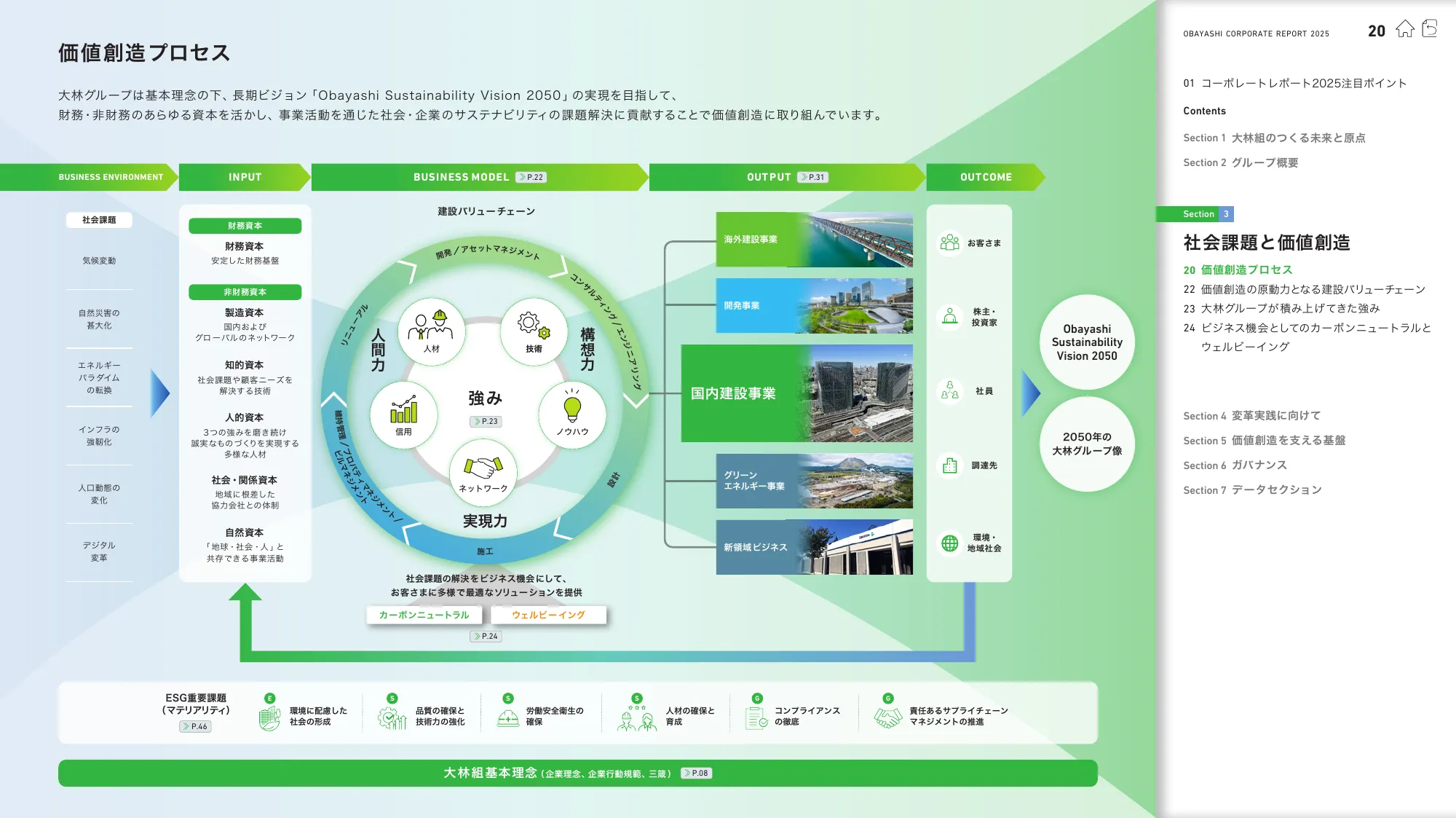Screen dimensions: 1456x818
Task: Click P.23 link under 強み
Action: (486, 422)
